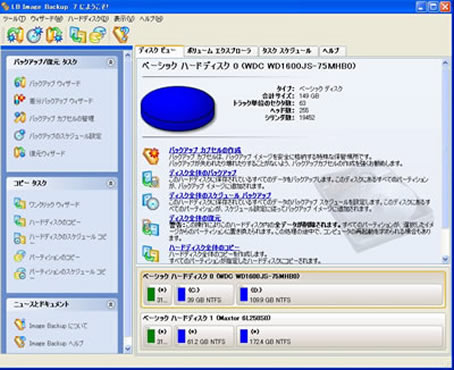Collapse ニュースとドキュメント panel
Viewport: 454px width, 370px height.
point(110,305)
